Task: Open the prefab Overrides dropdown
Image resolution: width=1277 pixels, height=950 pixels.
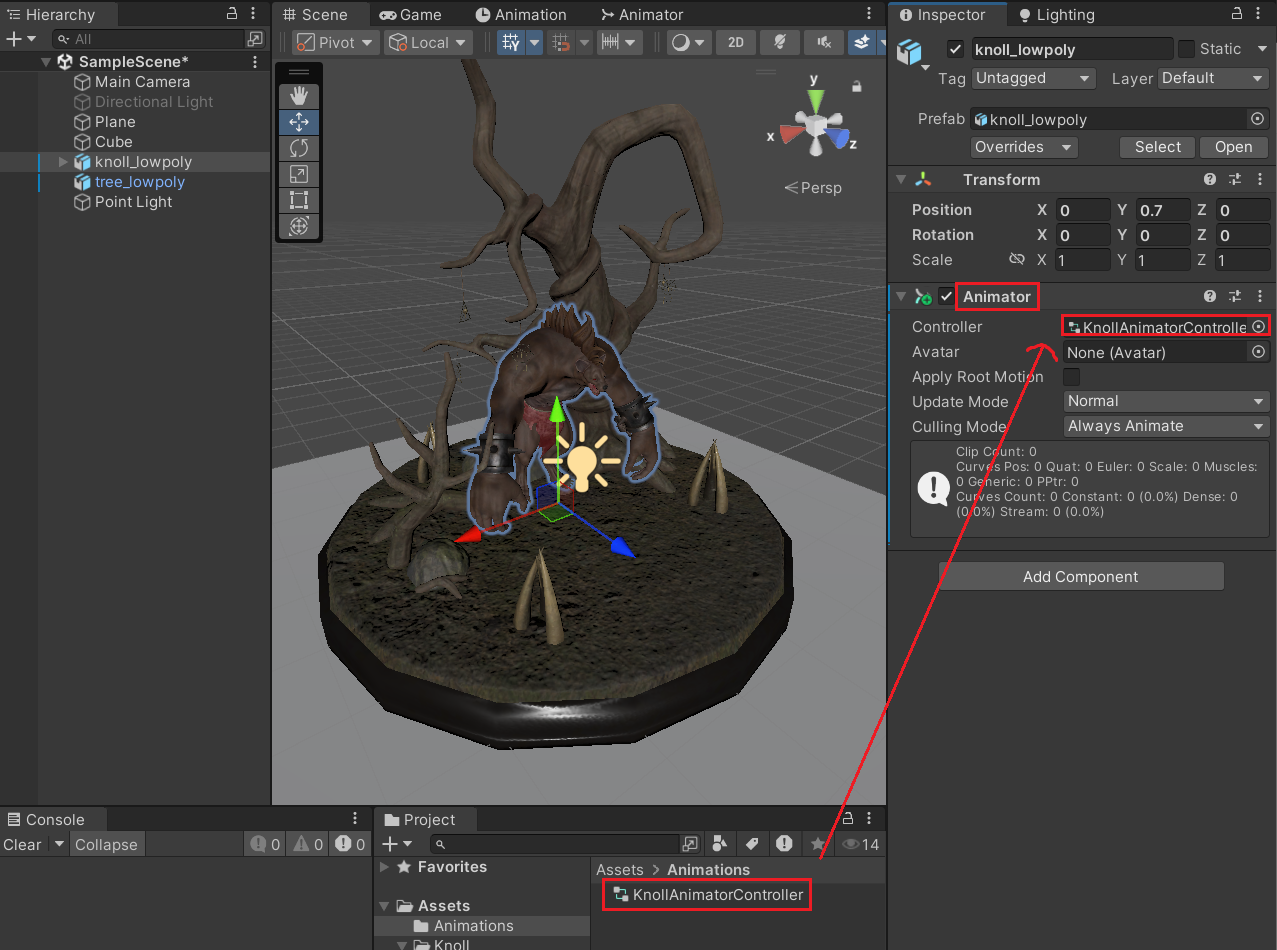Action: coord(1024,147)
